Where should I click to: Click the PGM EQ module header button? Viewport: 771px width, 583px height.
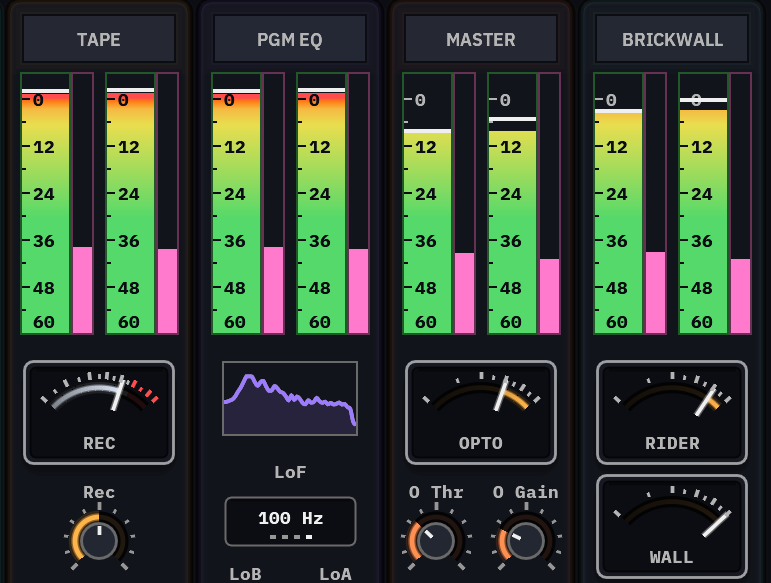pos(290,39)
